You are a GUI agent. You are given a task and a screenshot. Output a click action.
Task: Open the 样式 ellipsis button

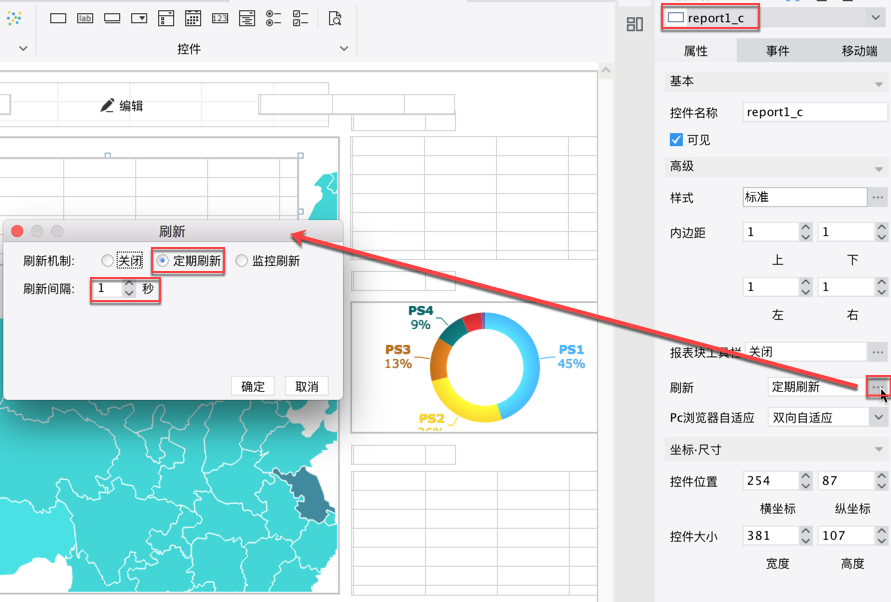(x=878, y=198)
